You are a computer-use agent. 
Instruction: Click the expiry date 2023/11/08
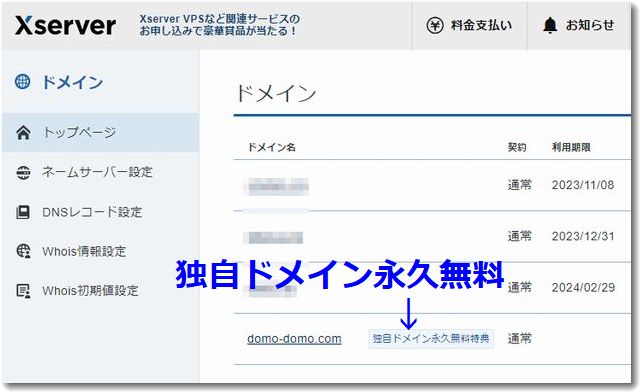pyautogui.click(x=583, y=185)
